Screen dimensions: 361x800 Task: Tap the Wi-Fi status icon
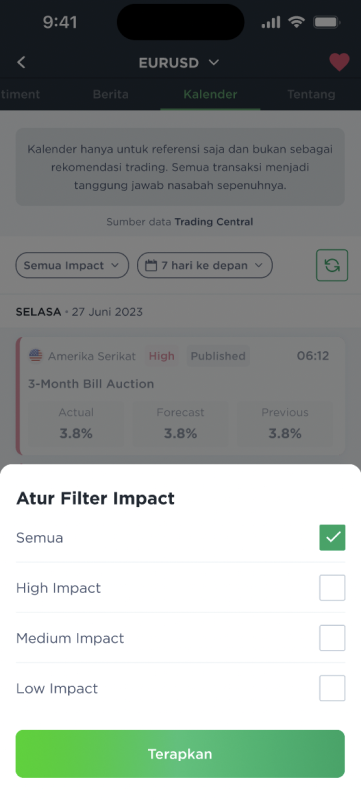pyautogui.click(x=296, y=22)
